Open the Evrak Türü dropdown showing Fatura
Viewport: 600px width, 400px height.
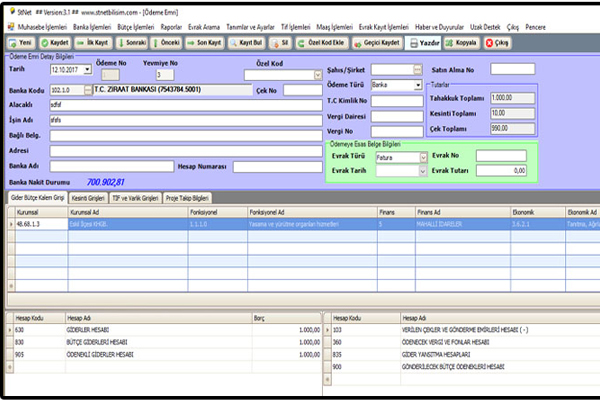click(x=423, y=156)
